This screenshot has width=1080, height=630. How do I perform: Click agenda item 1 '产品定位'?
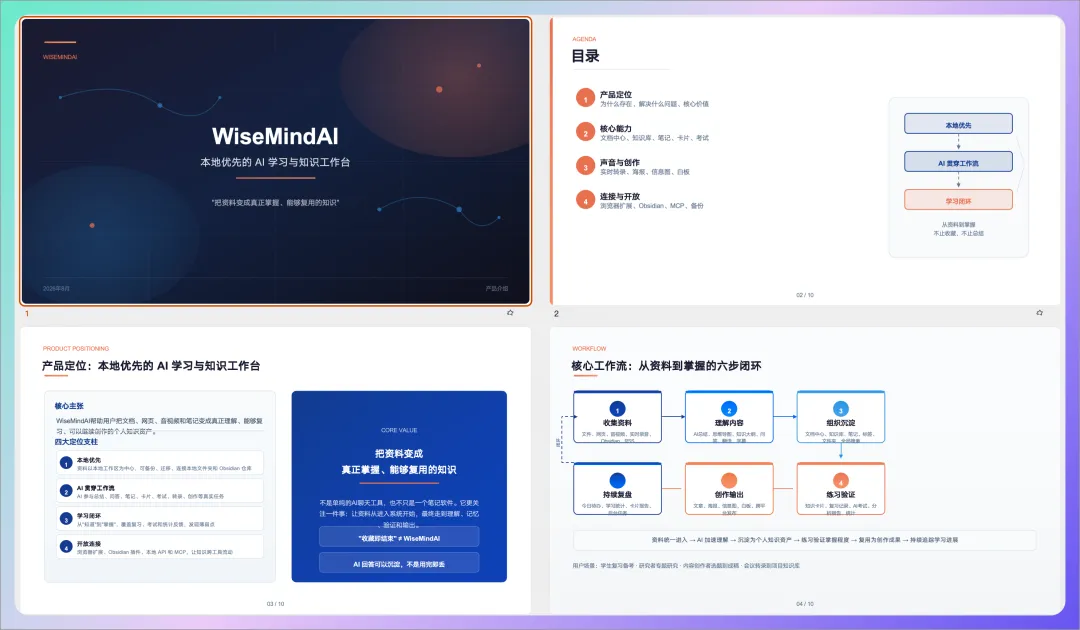point(642,98)
